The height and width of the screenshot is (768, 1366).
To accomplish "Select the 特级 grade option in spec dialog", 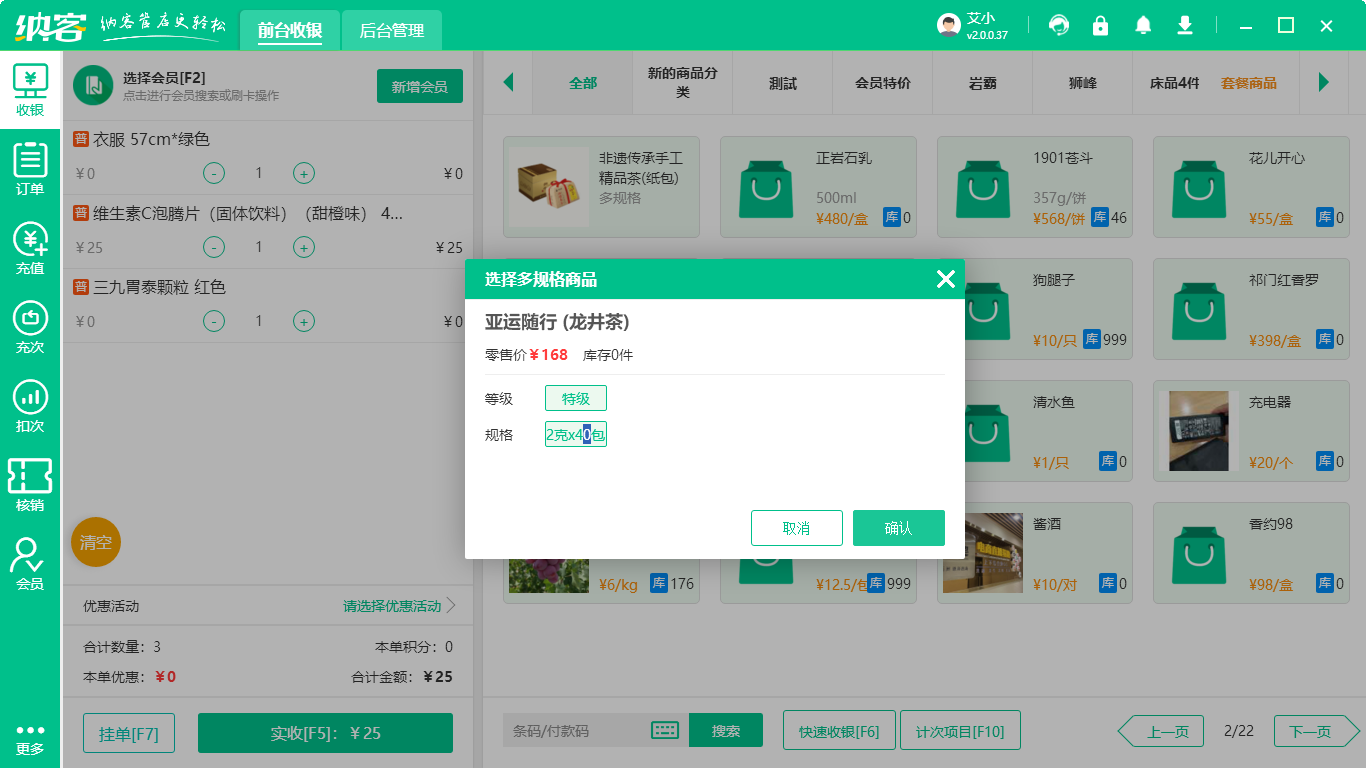I will [575, 397].
